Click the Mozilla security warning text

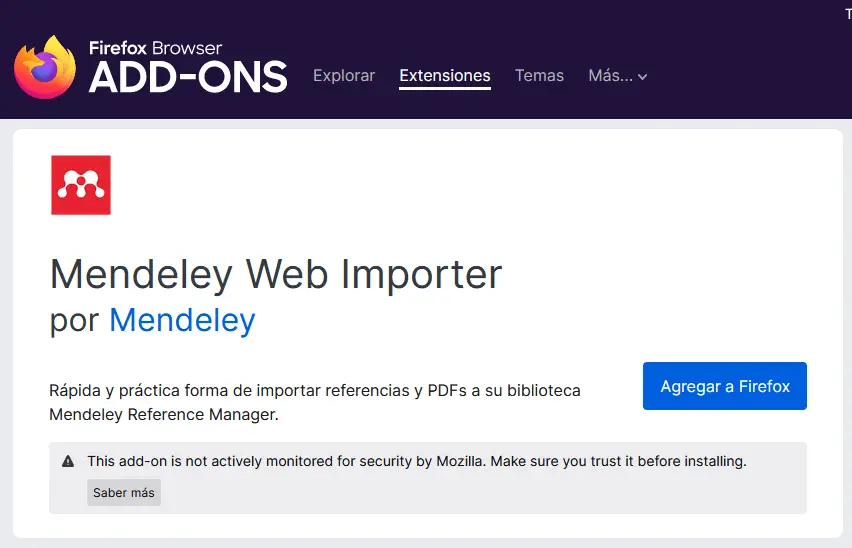coord(417,461)
